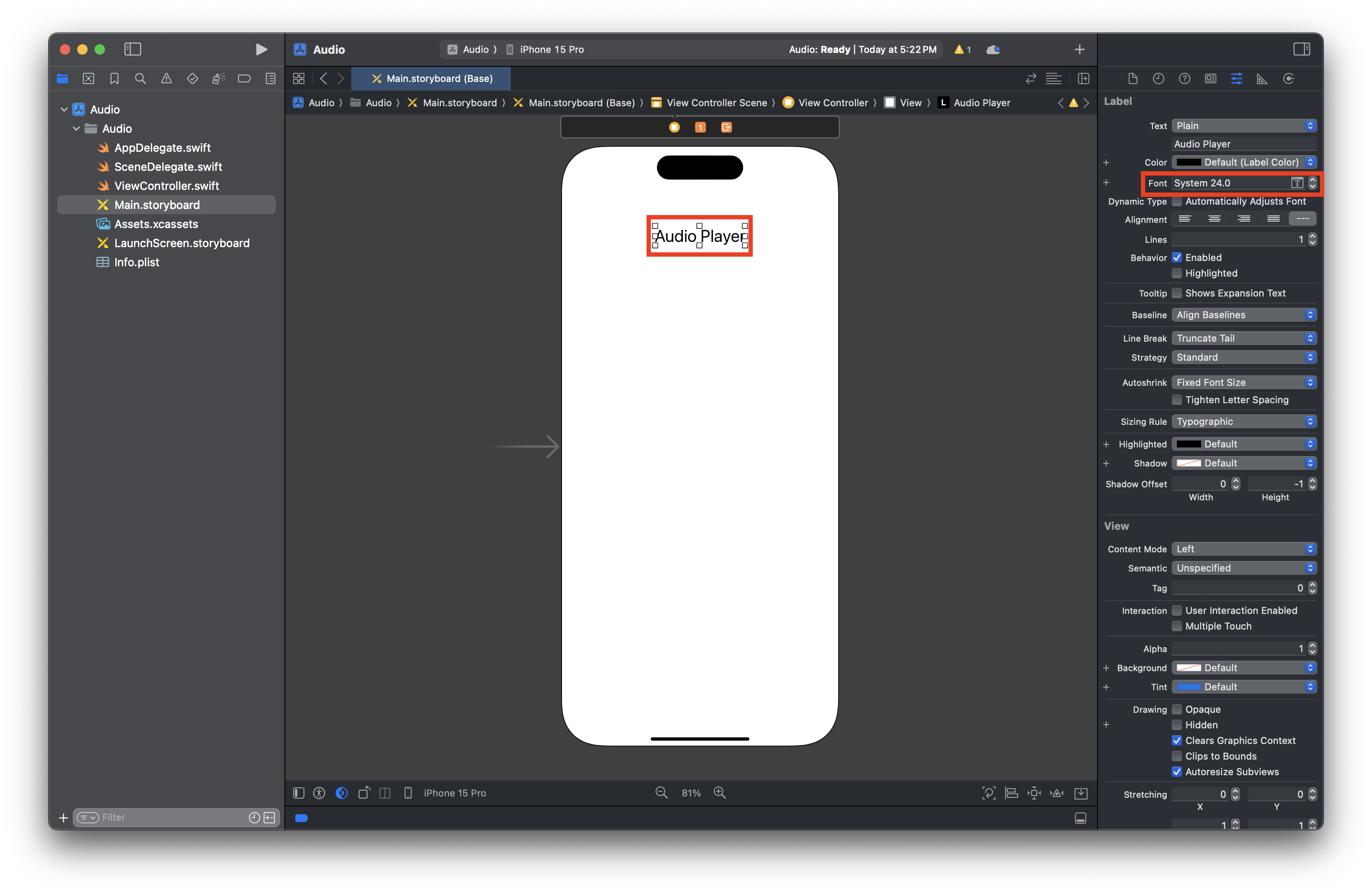The image size is (1372, 894).
Task: Open the Autoshrink Fixed Font Size dropdown
Action: pyautogui.click(x=1244, y=382)
